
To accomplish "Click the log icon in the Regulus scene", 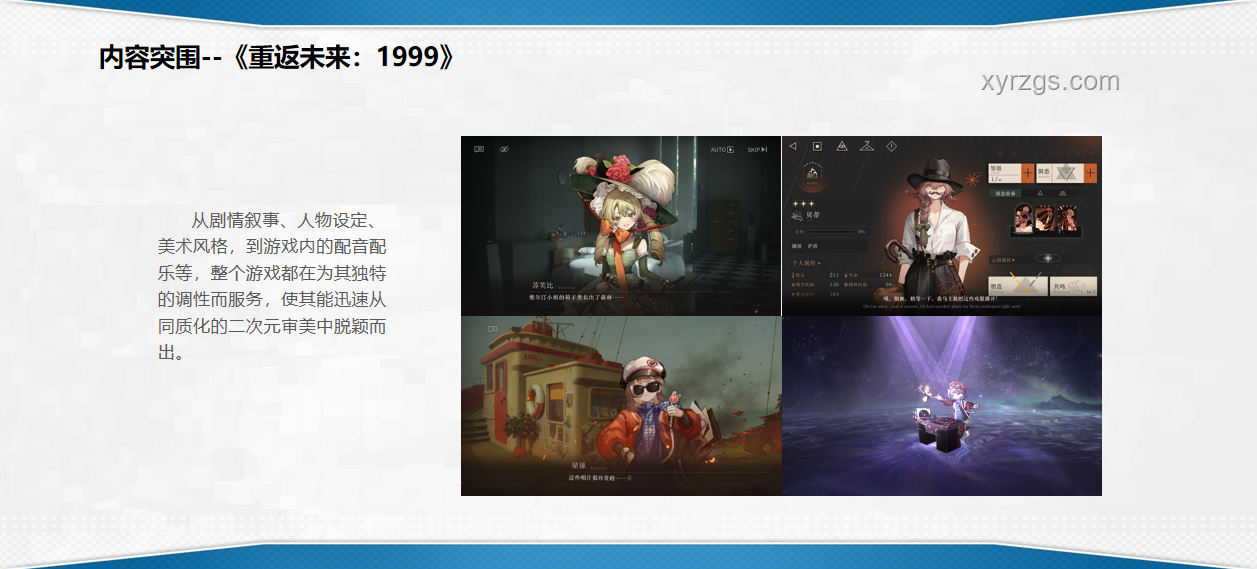I will 493,328.
